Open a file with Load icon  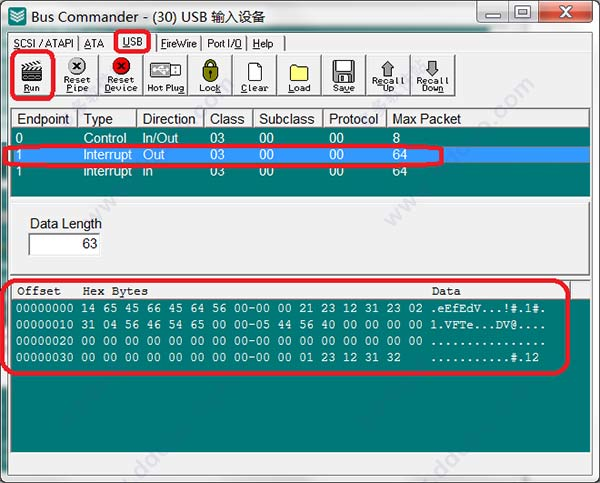[299, 75]
